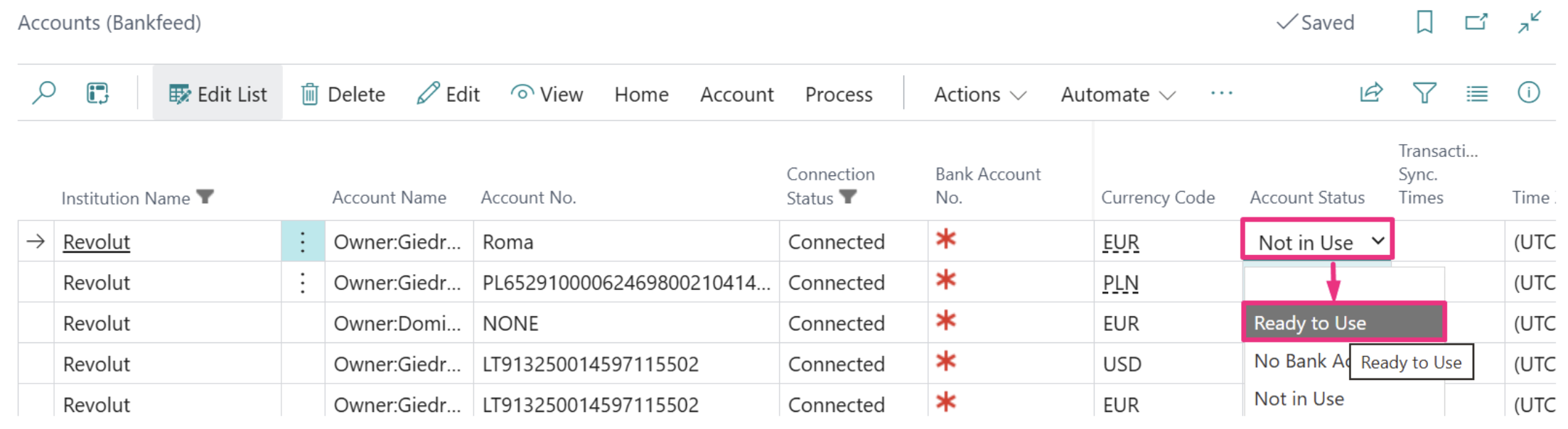
Task: Open the Process menu
Action: click(839, 94)
